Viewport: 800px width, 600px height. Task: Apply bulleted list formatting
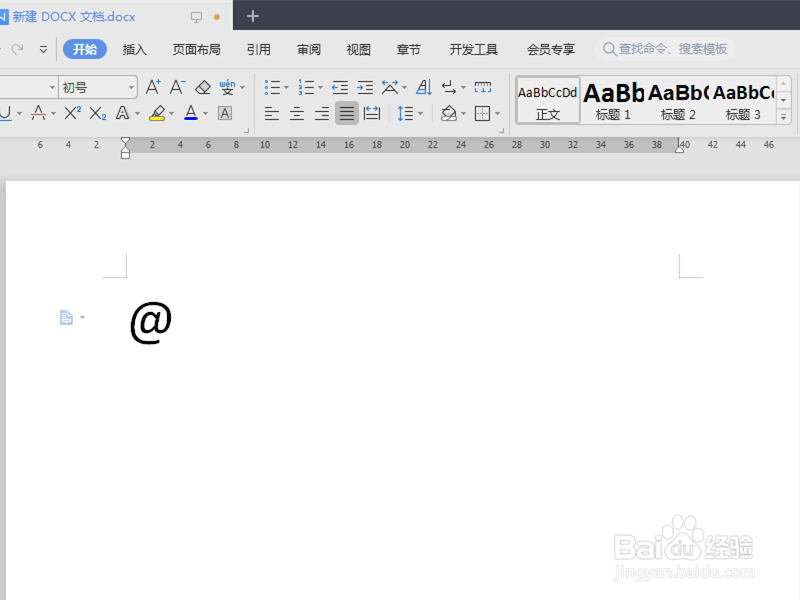[272, 87]
